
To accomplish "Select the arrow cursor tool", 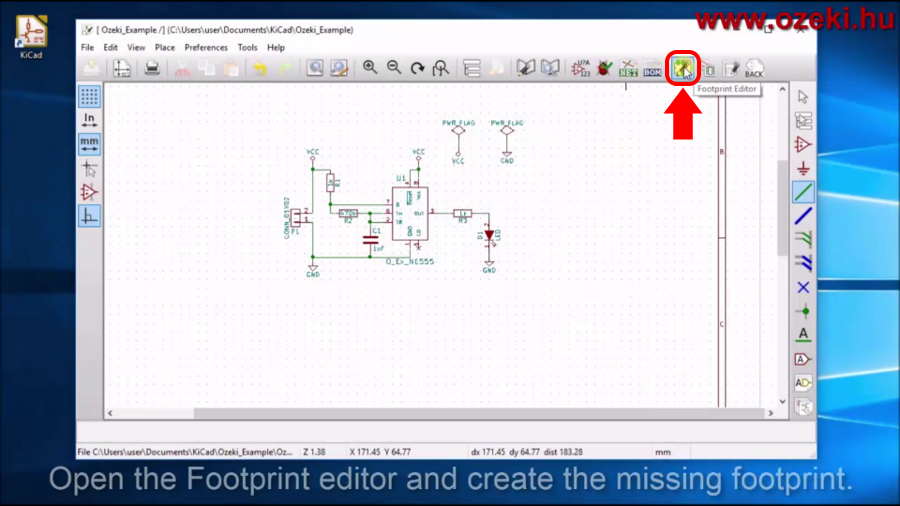I will pos(803,97).
